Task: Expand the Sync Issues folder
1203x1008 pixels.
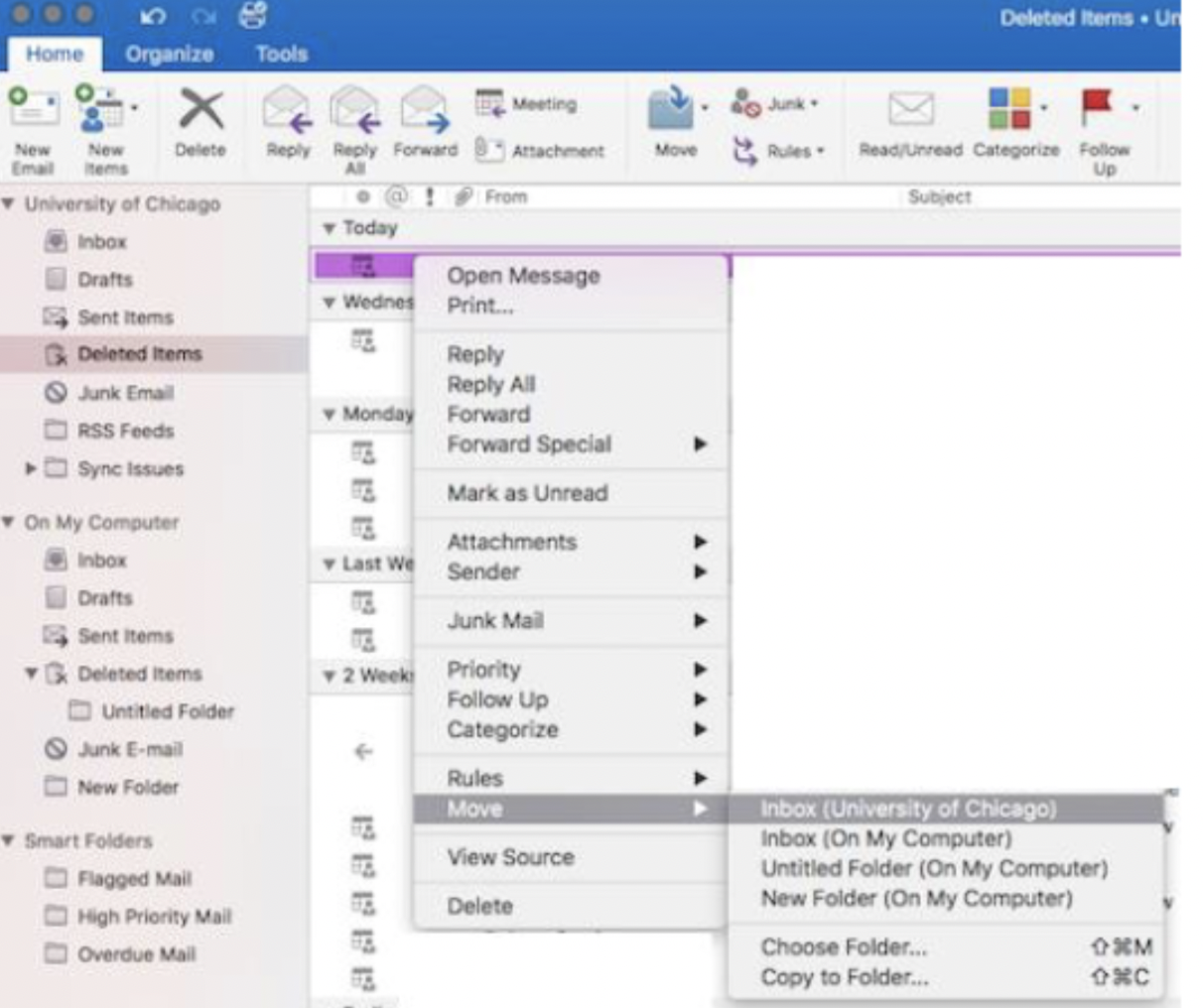Action: click(31, 468)
